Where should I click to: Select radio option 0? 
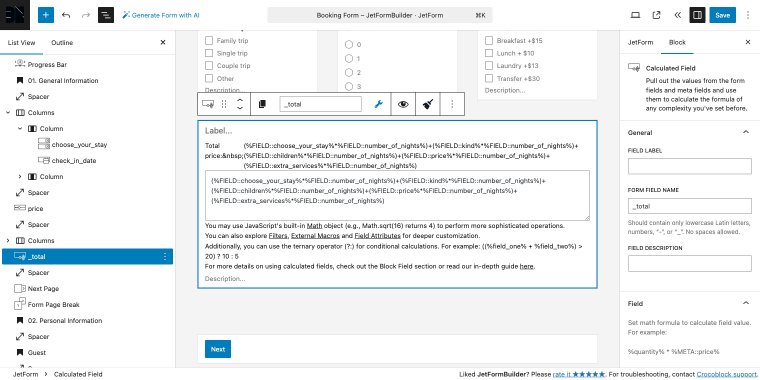[x=349, y=45]
